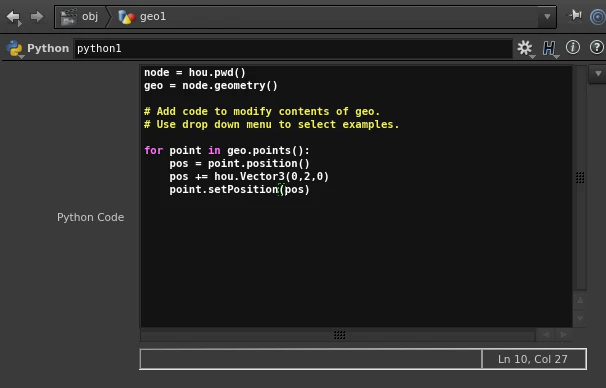Click the empty status message field
The image size is (606, 388).
[311, 359]
